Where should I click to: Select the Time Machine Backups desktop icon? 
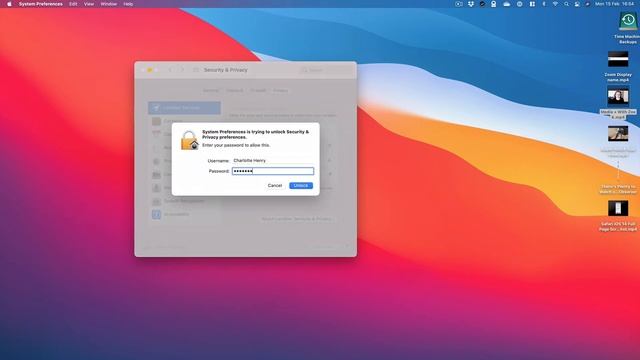point(628,22)
